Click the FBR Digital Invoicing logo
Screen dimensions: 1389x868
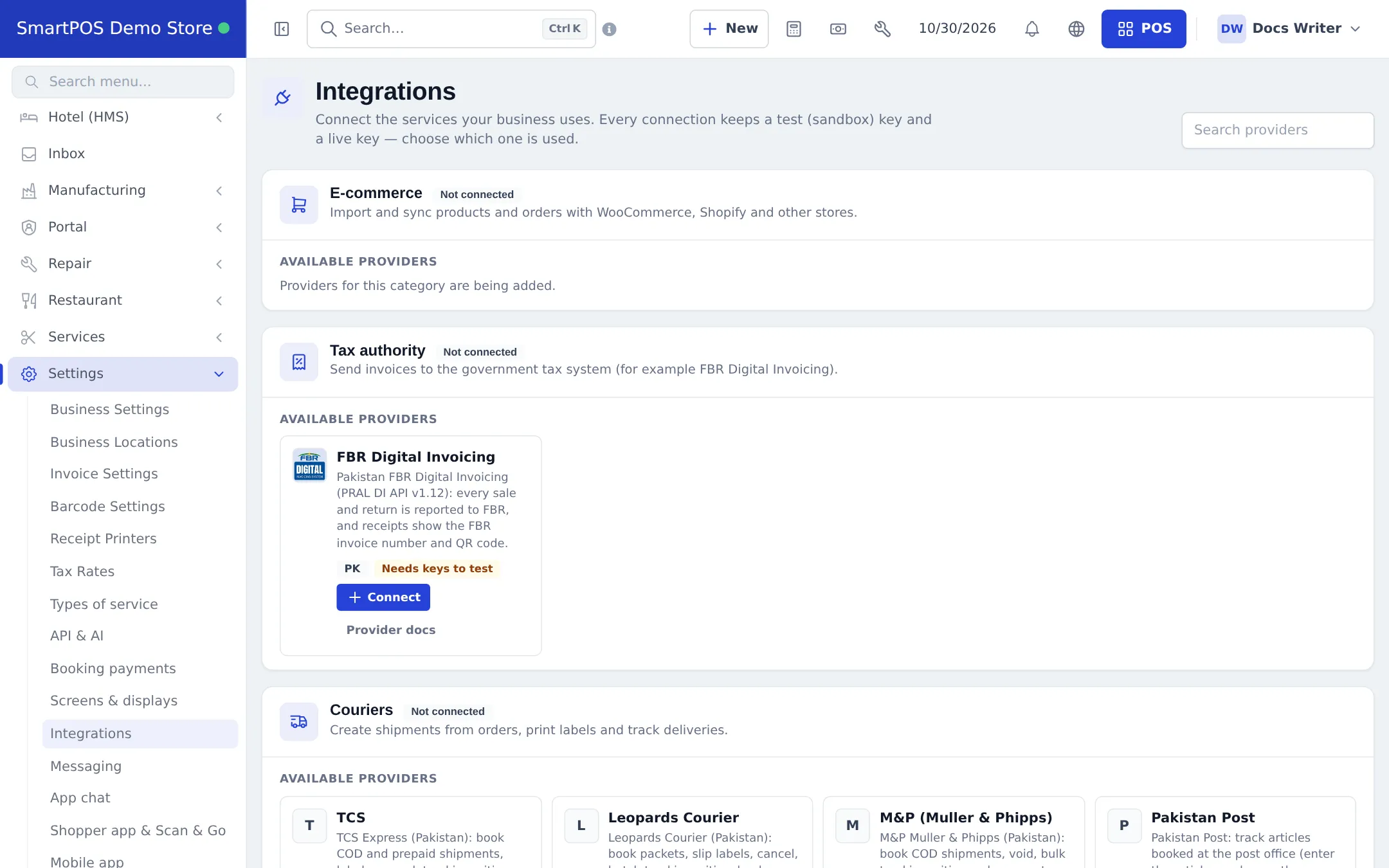point(309,465)
